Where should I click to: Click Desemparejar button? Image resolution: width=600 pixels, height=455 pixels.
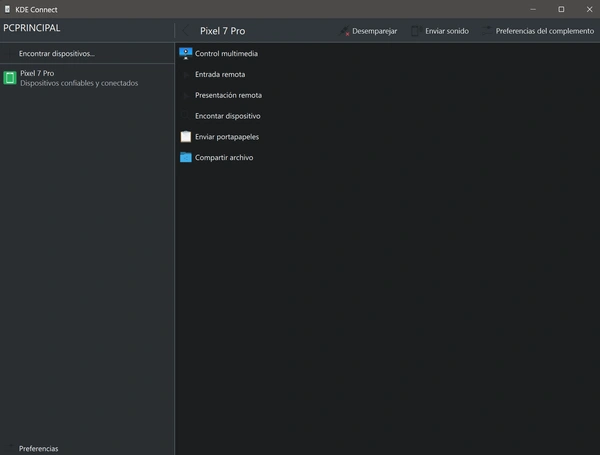[368, 31]
